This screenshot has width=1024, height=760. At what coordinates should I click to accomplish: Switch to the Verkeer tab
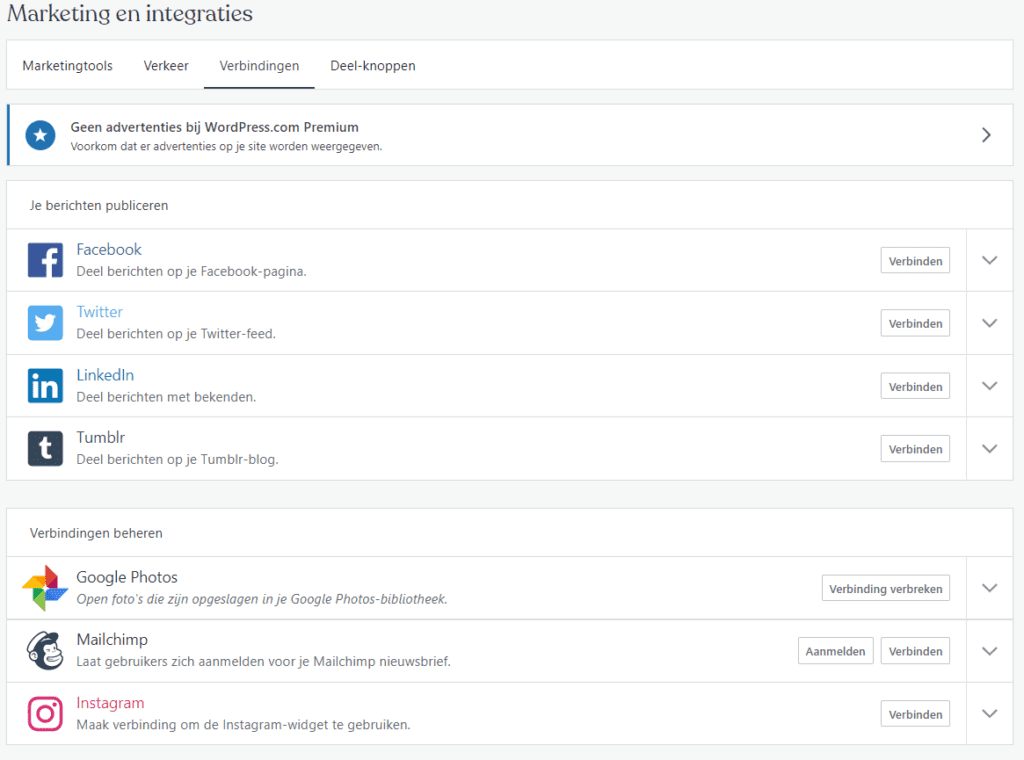(x=166, y=65)
